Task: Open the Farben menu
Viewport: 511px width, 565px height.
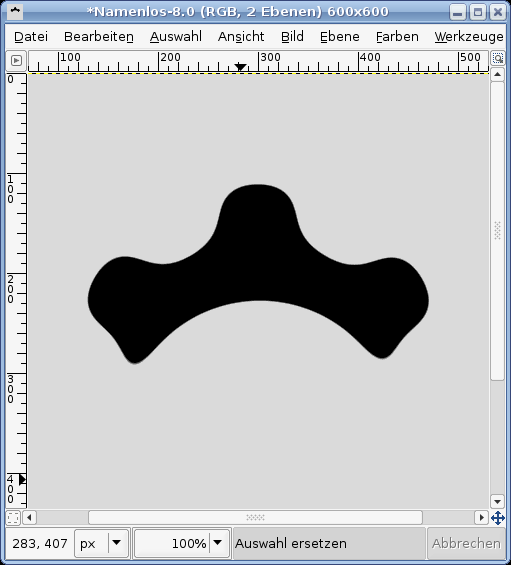Action: (397, 36)
